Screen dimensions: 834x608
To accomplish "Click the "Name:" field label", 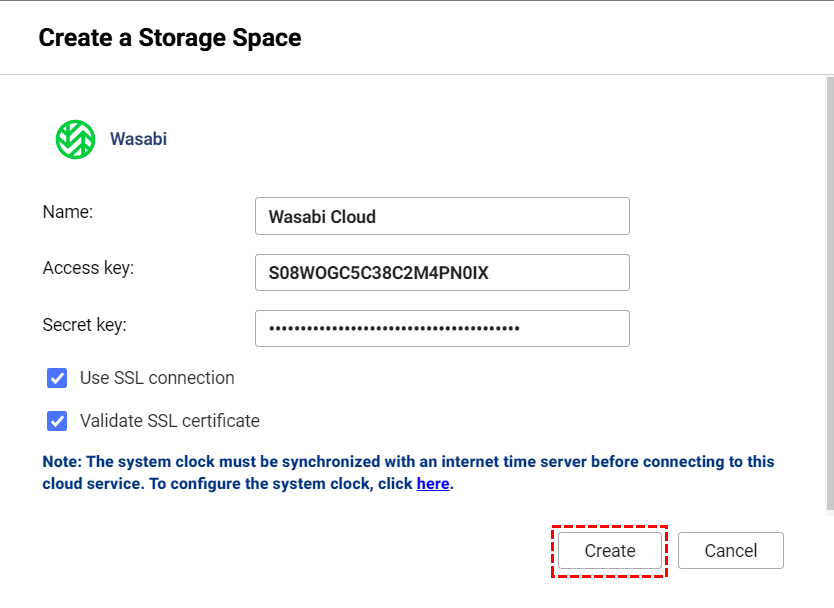I will (x=68, y=212).
